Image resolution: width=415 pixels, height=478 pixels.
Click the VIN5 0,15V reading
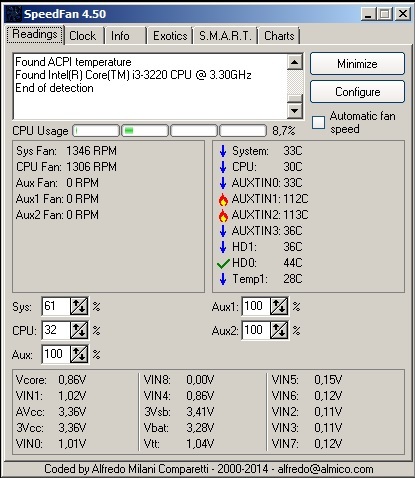(307, 380)
